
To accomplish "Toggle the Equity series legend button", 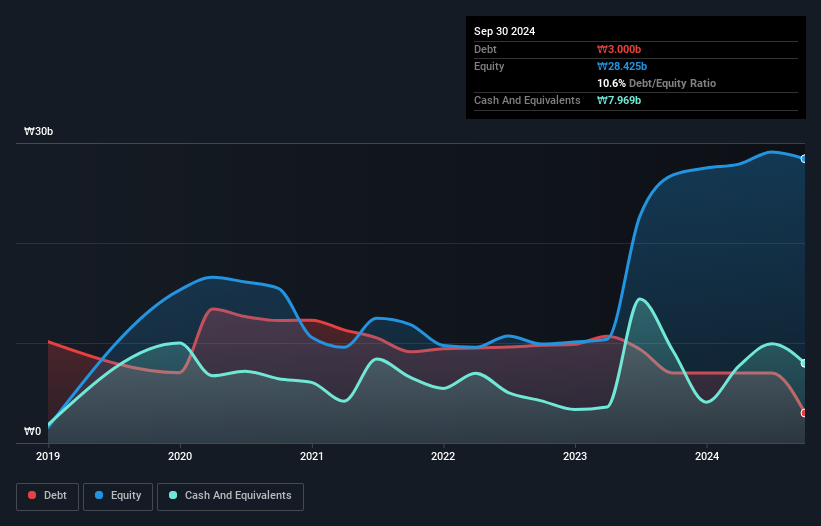I will (x=118, y=496).
